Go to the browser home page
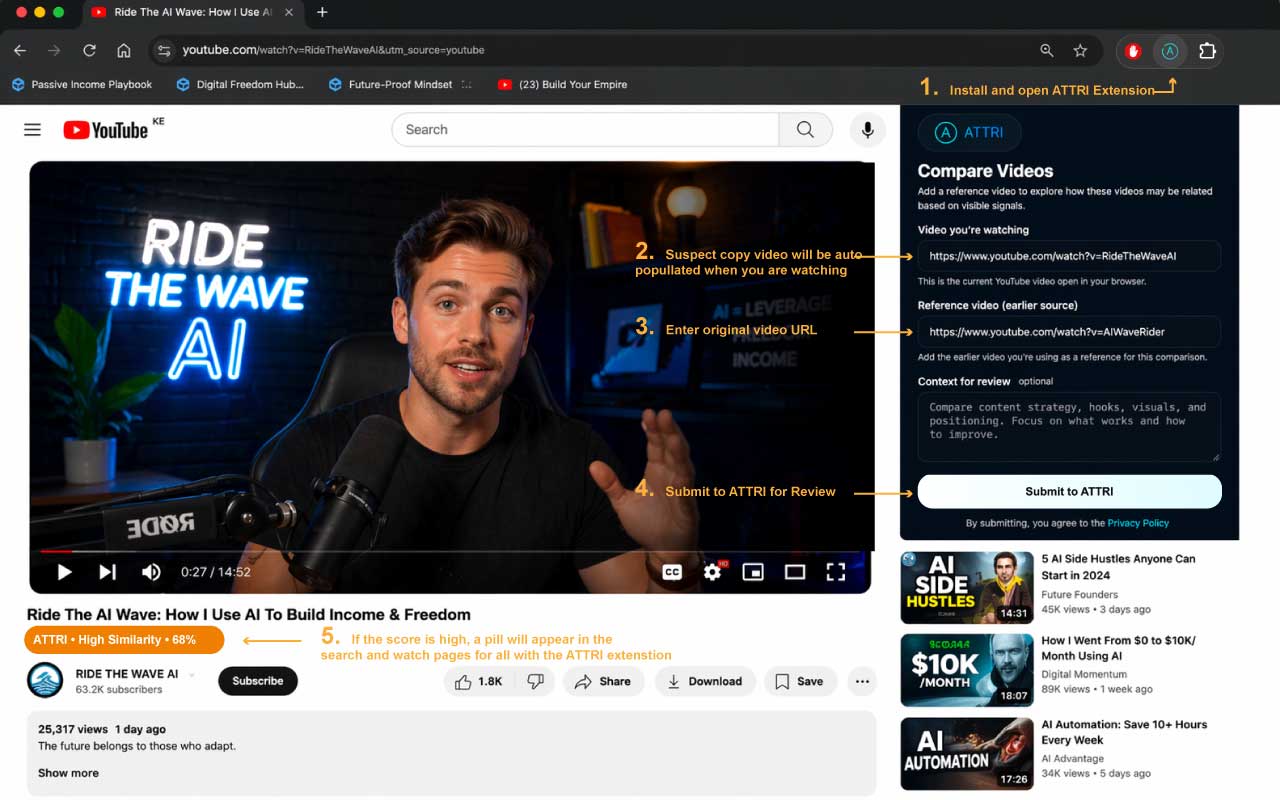This screenshot has width=1280, height=800. (124, 50)
